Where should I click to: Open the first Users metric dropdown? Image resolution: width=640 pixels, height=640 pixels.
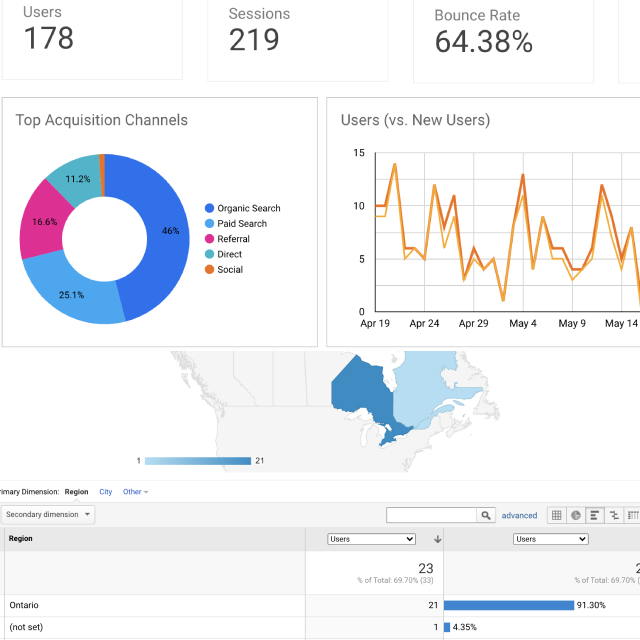pyautogui.click(x=371, y=539)
